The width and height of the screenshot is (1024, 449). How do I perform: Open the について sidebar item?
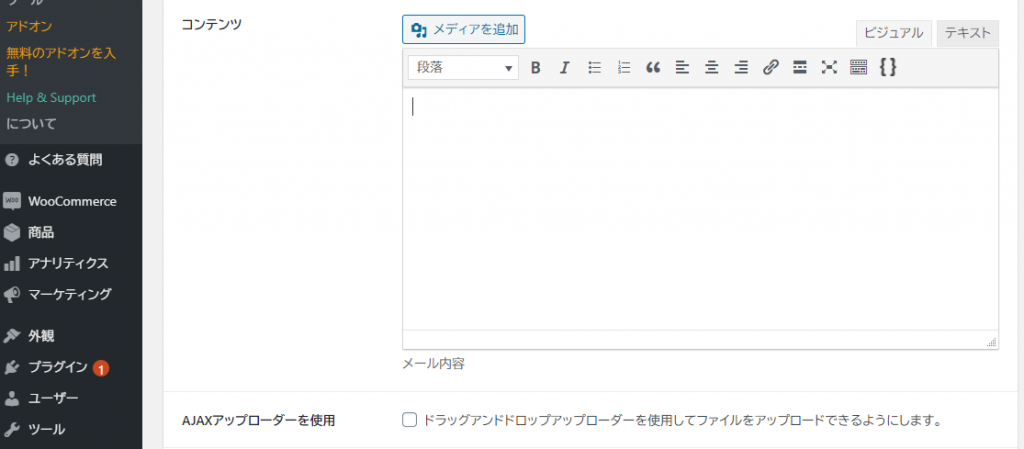31,123
